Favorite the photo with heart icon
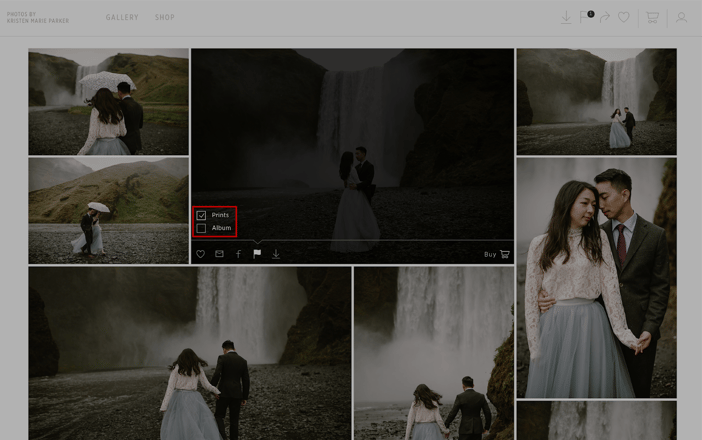This screenshot has width=702, height=440. pyautogui.click(x=200, y=254)
